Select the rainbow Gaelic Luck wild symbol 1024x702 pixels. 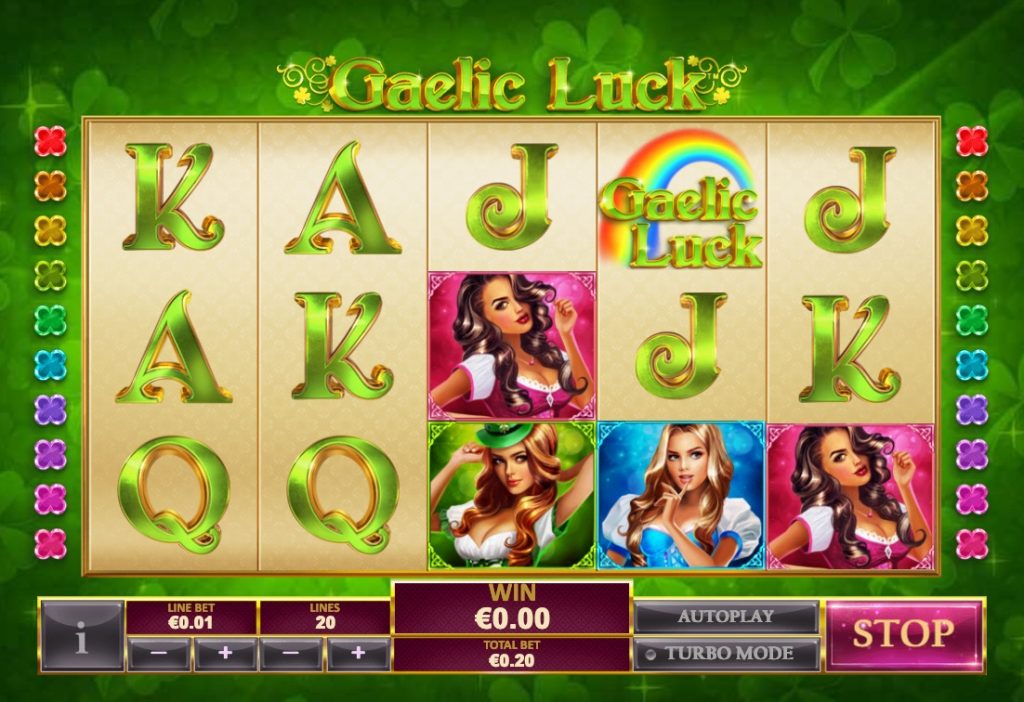pyautogui.click(x=681, y=198)
